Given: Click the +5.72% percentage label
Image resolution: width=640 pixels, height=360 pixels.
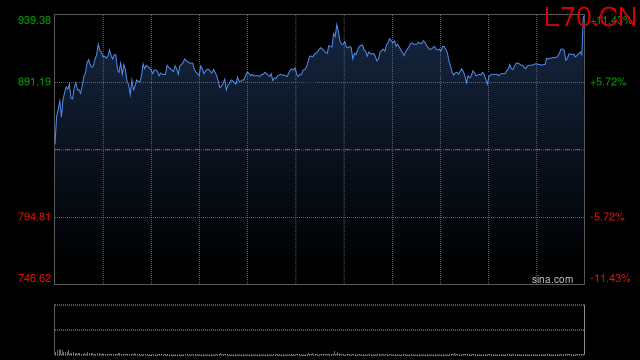Looking at the screenshot, I should click(x=608, y=82).
